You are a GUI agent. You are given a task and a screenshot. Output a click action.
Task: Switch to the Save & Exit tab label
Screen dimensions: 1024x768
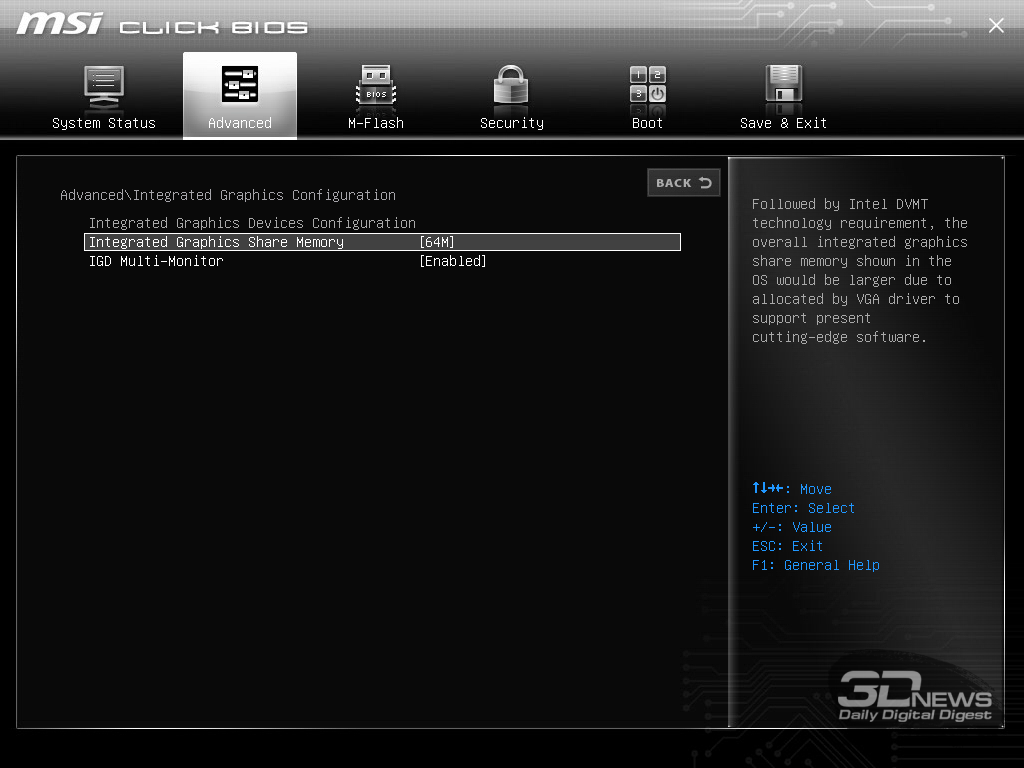tap(783, 123)
